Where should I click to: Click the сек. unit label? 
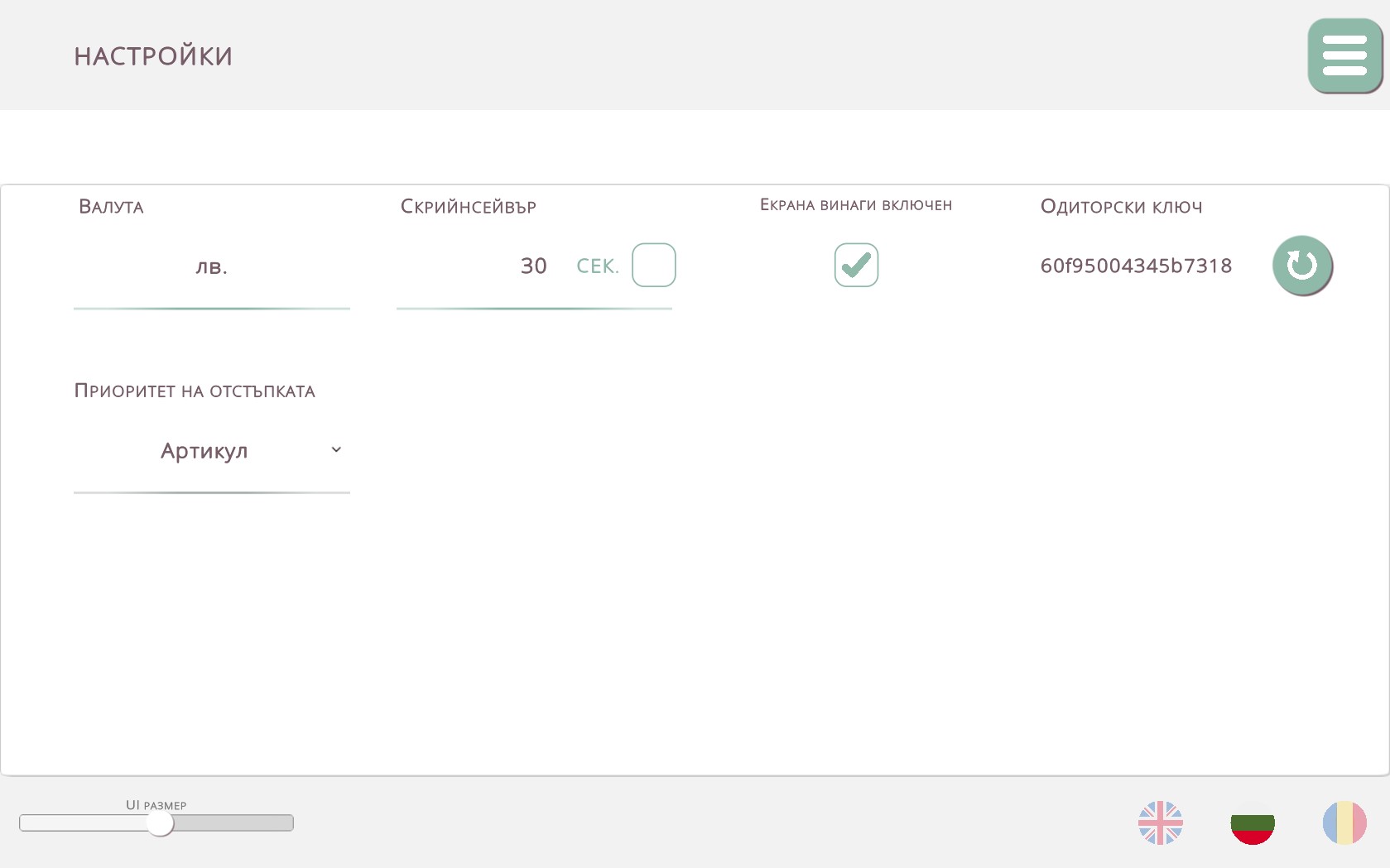coord(597,266)
